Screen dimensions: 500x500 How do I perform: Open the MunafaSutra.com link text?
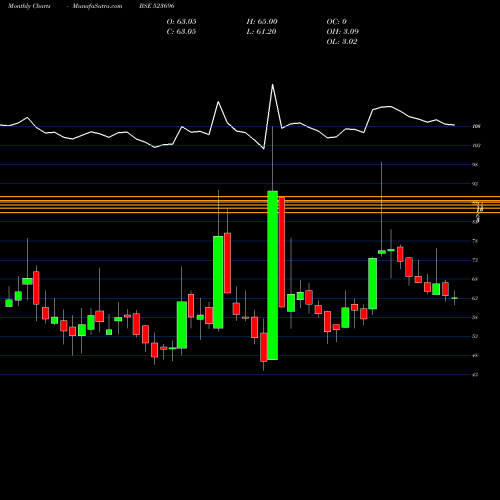[x=97, y=6]
